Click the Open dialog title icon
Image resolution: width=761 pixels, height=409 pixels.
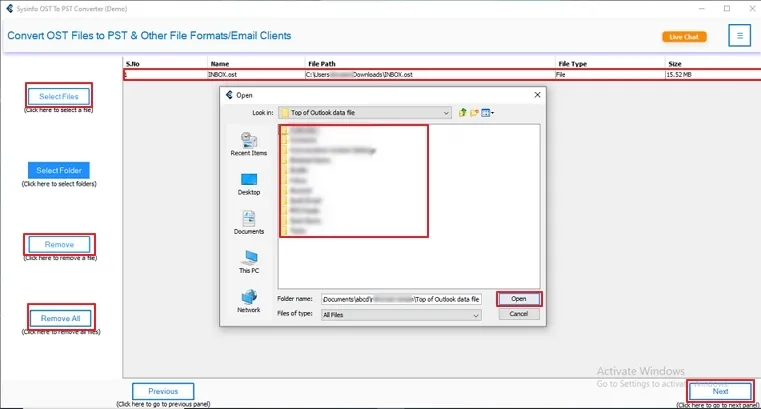click(x=229, y=95)
